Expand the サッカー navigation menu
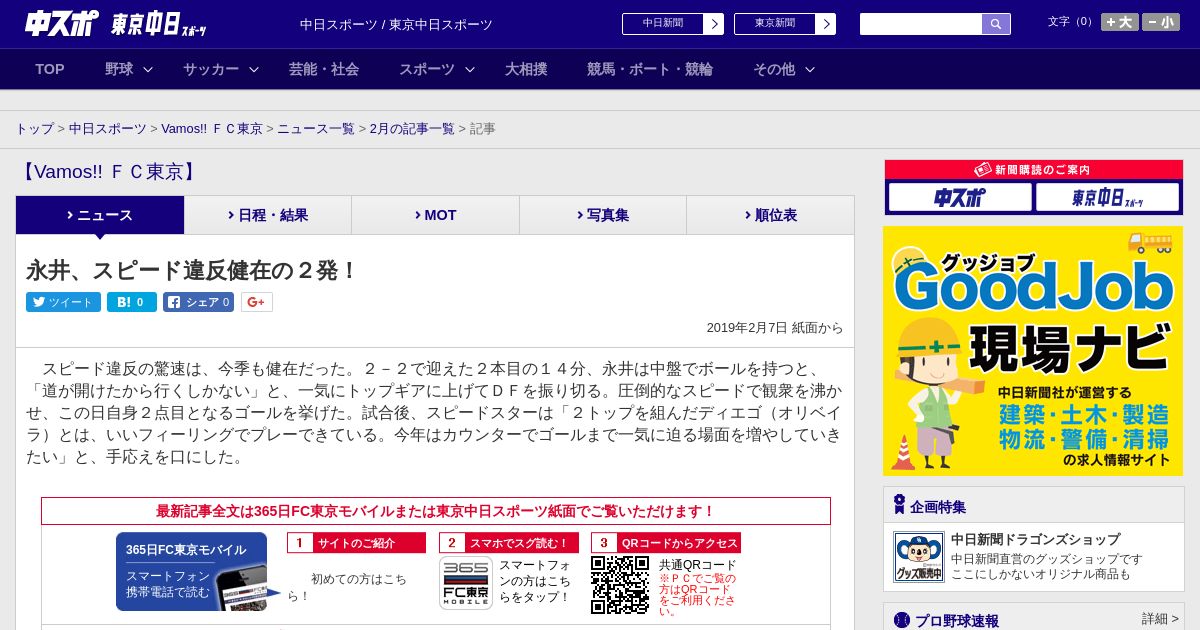1200x630 pixels. click(x=221, y=69)
